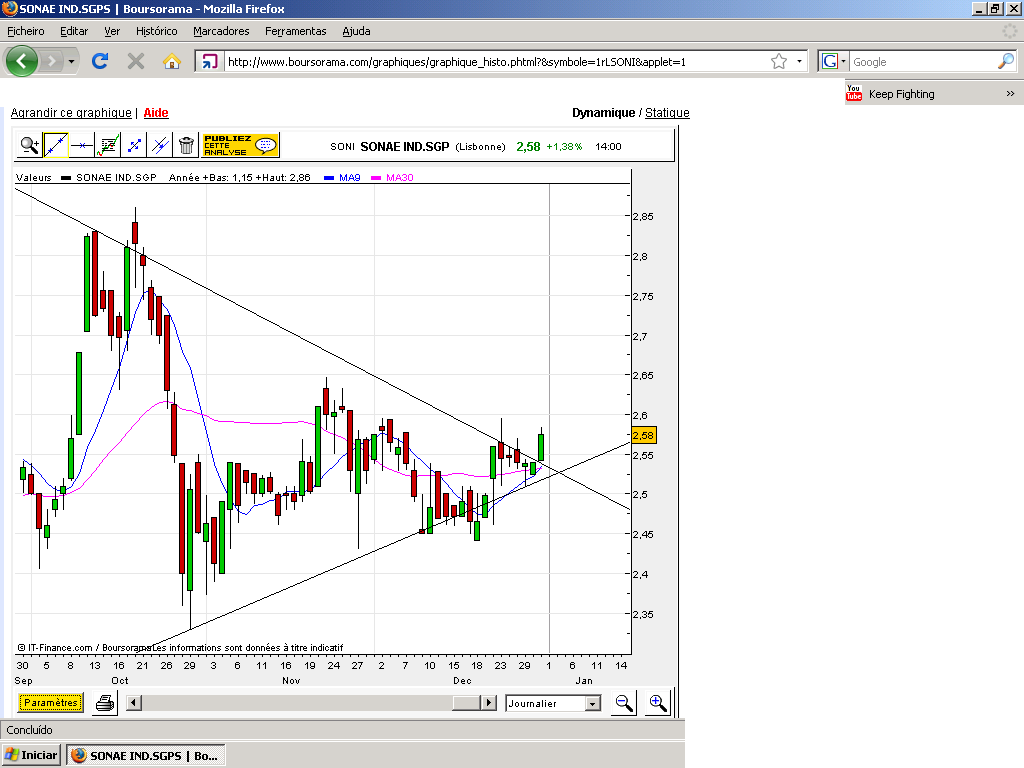Switch to Statique chart mode
1024x768 pixels.
(667, 112)
